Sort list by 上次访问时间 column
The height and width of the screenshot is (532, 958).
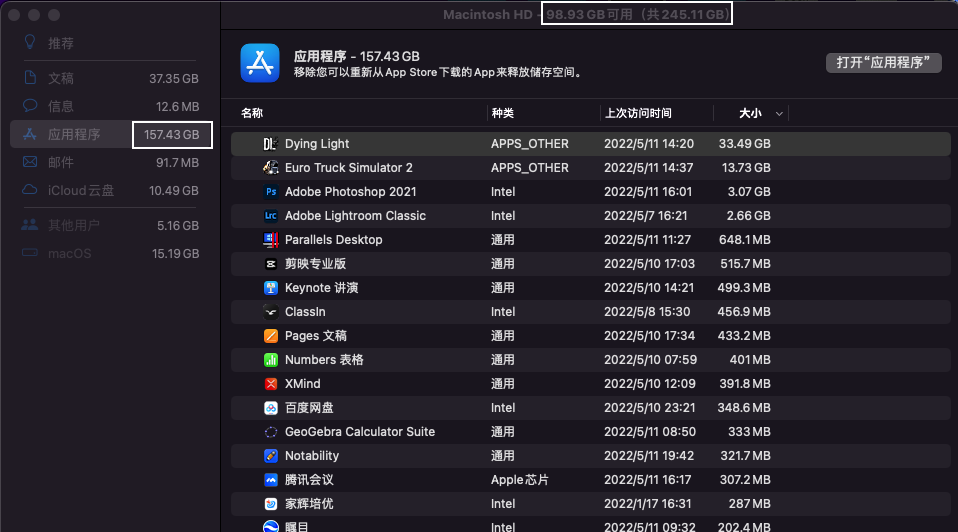pos(637,114)
